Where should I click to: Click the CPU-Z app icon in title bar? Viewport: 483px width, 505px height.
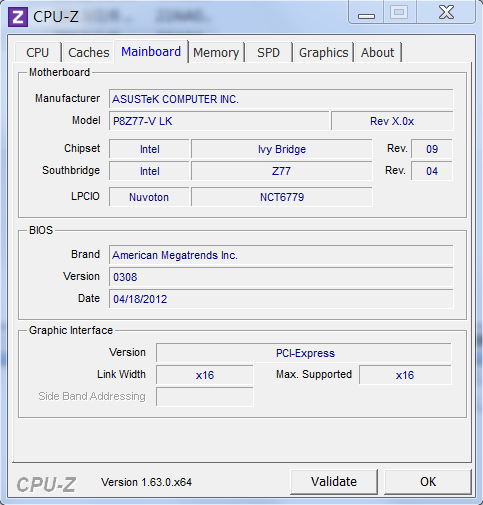click(18, 17)
